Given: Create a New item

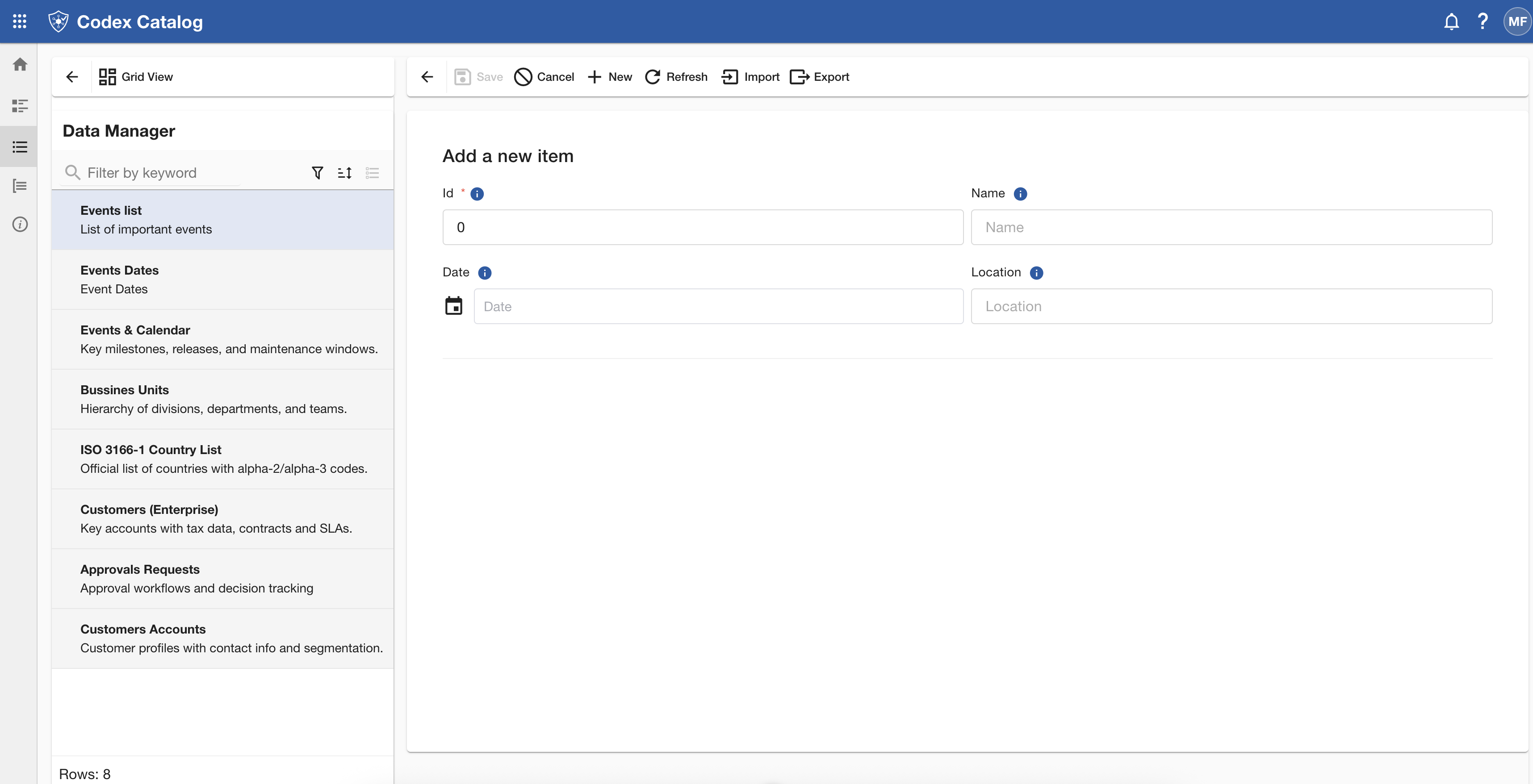Looking at the screenshot, I should pos(609,77).
